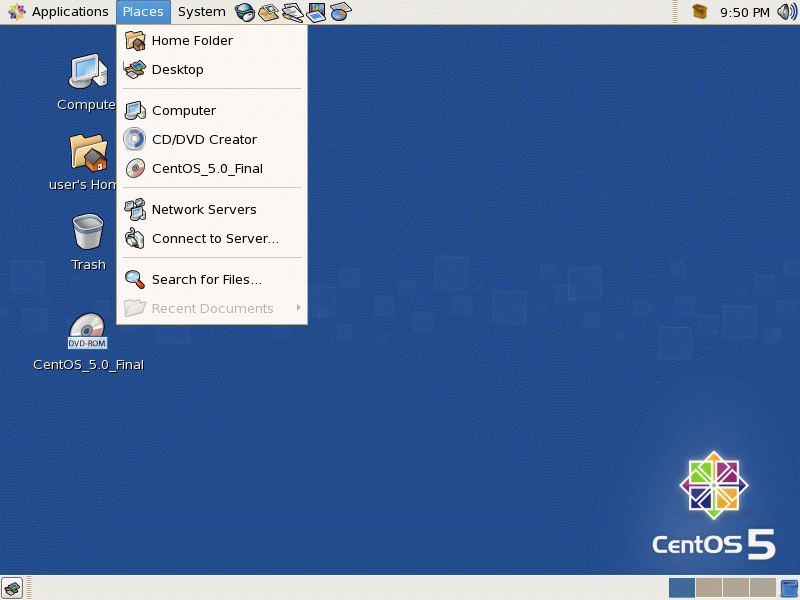Image resolution: width=800 pixels, height=600 pixels.
Task: Select the CentOS_5.0_Final DVD-ROM desktop icon
Action: tap(88, 342)
